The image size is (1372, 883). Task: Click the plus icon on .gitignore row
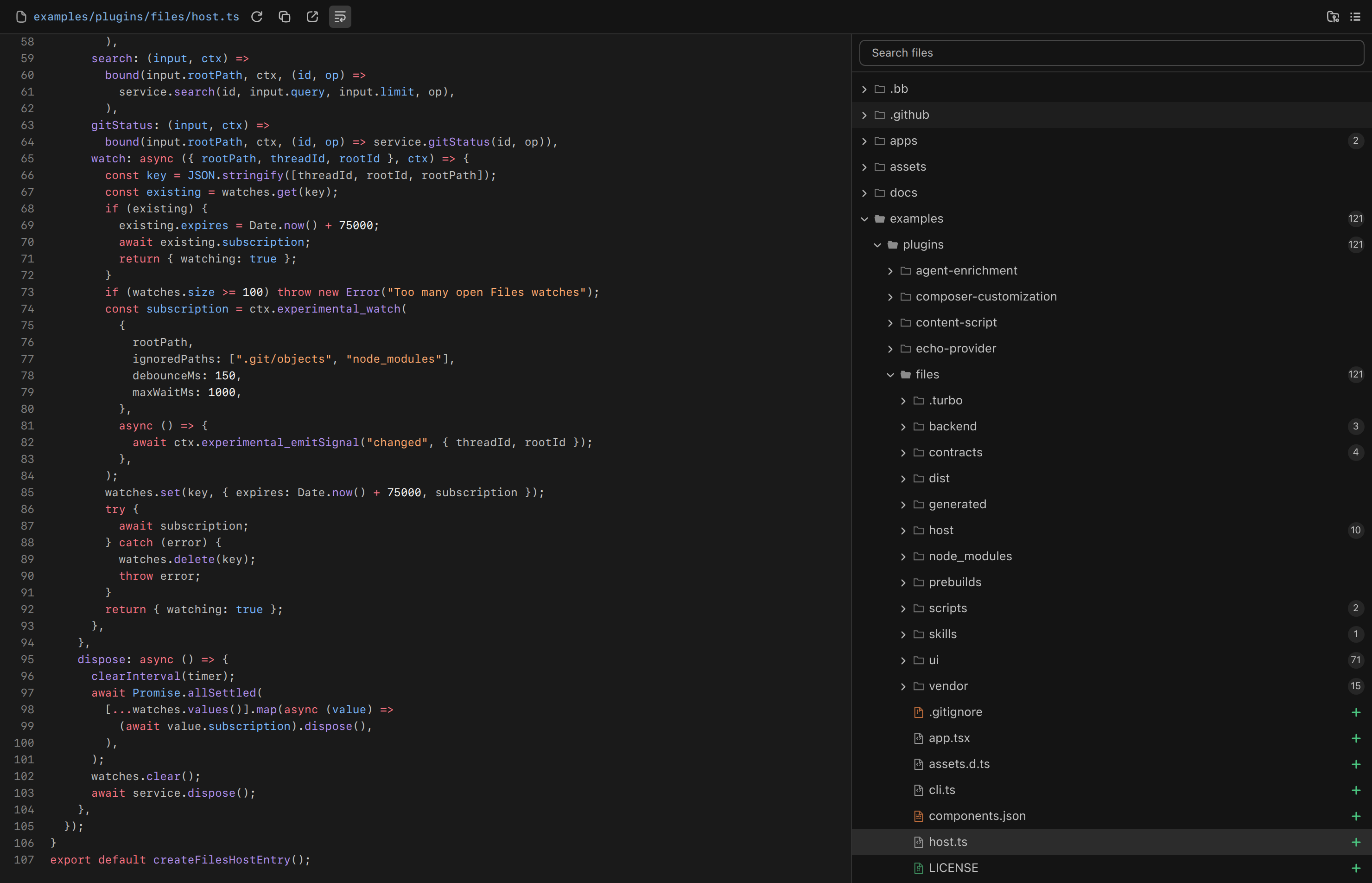click(1356, 712)
